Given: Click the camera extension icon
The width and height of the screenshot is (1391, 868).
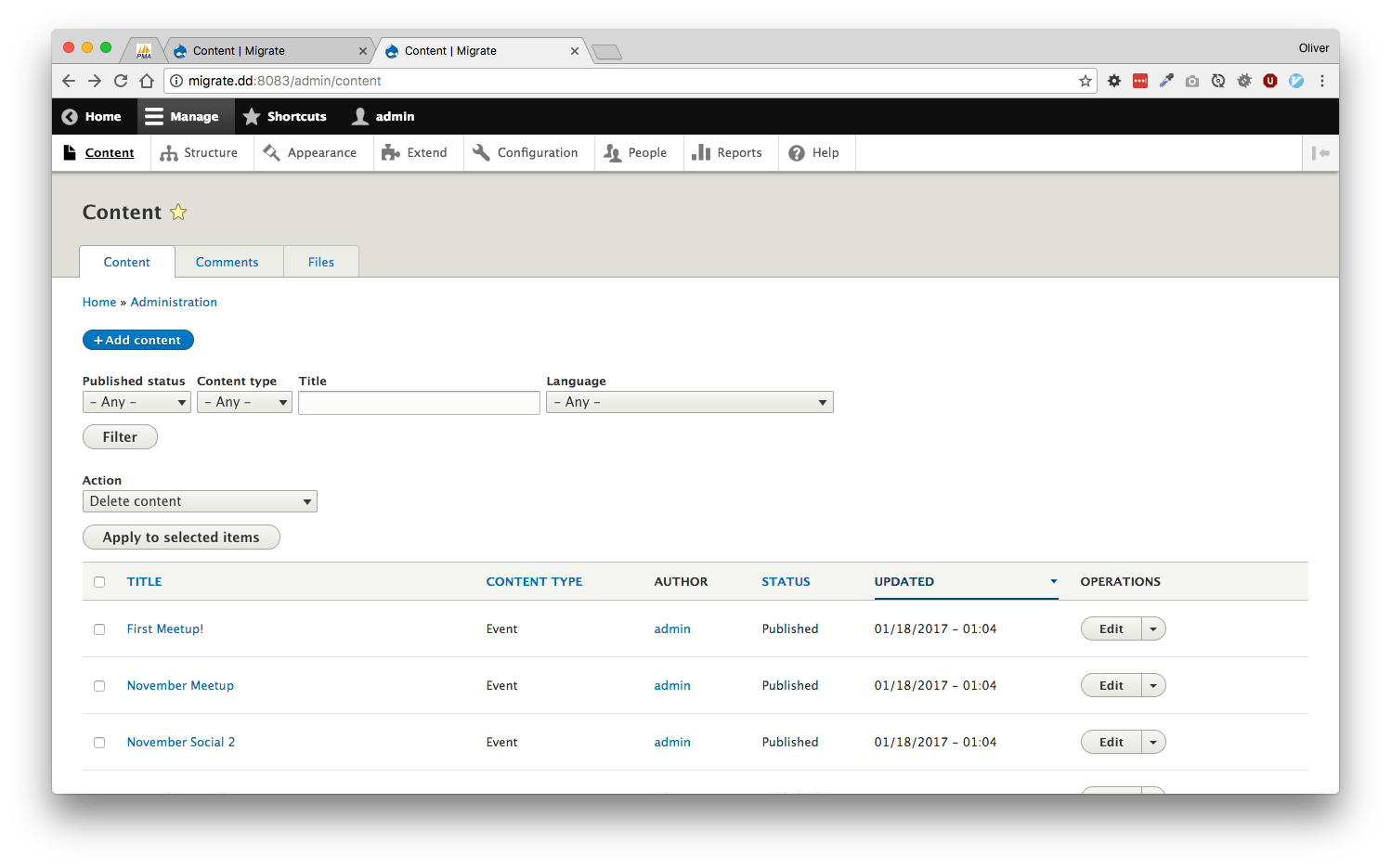Looking at the screenshot, I should [1192, 81].
